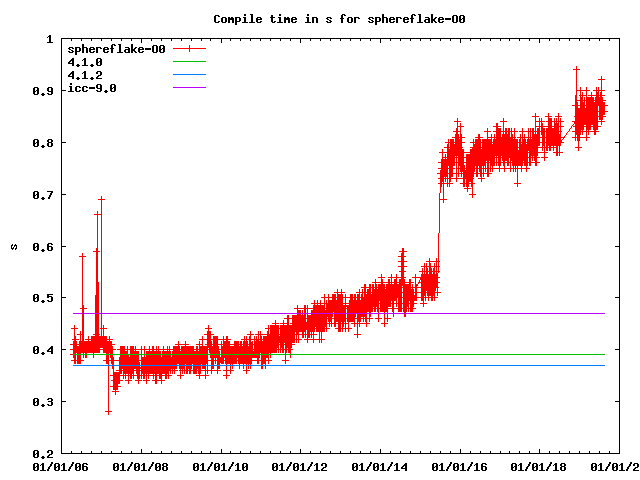The height and width of the screenshot is (480, 640).
Task: Click the 4.1.2 legend entry text
Action: click(x=85, y=75)
